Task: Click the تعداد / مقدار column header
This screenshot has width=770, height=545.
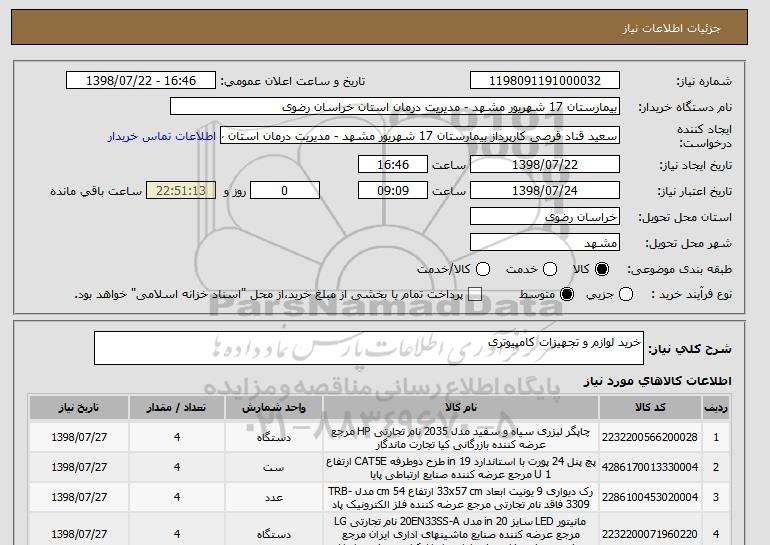Action: tap(177, 408)
